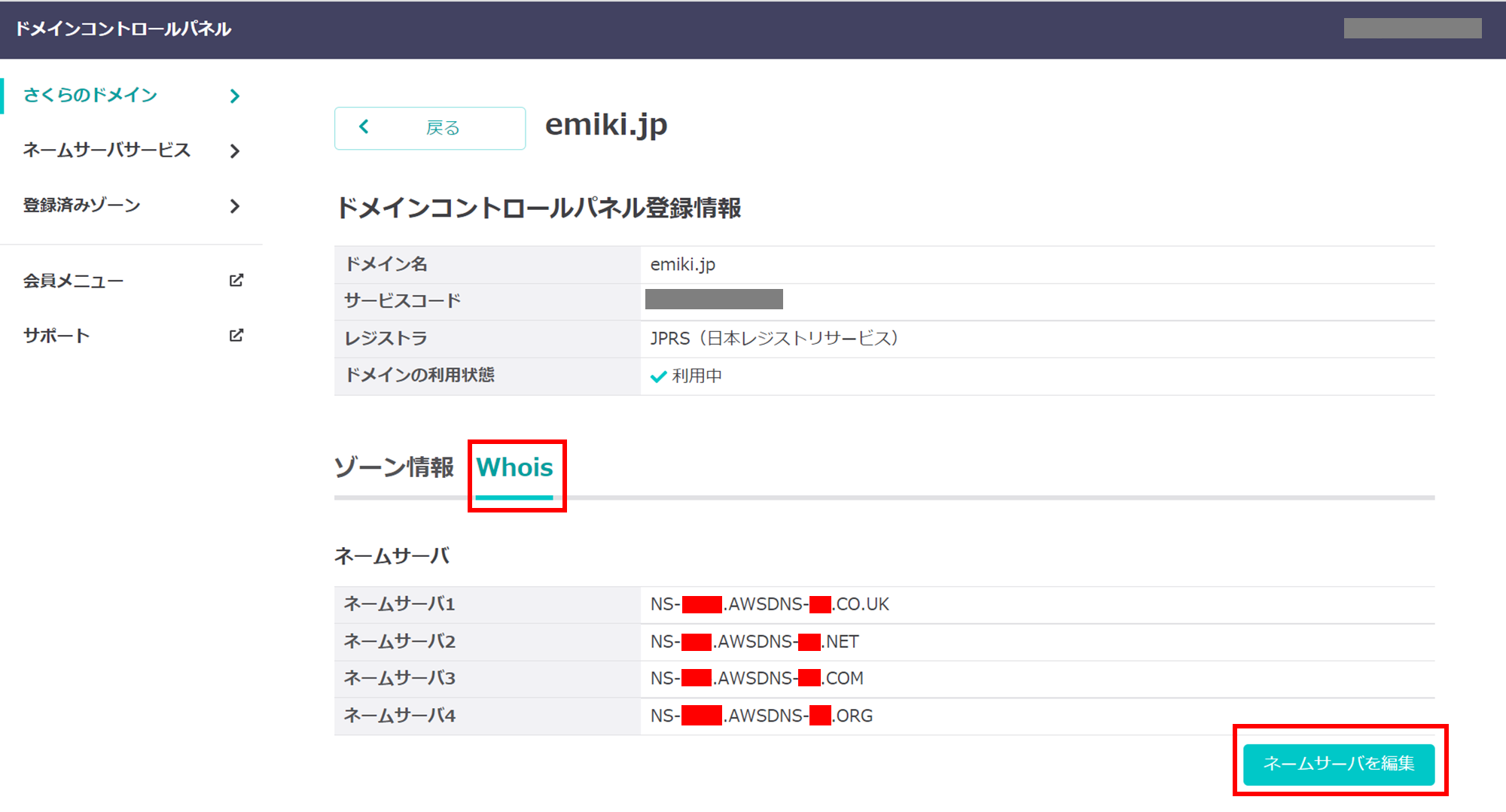The image size is (1506, 812).
Task: Expand chevron next to ネームサーバサービス
Action: pyautogui.click(x=235, y=151)
